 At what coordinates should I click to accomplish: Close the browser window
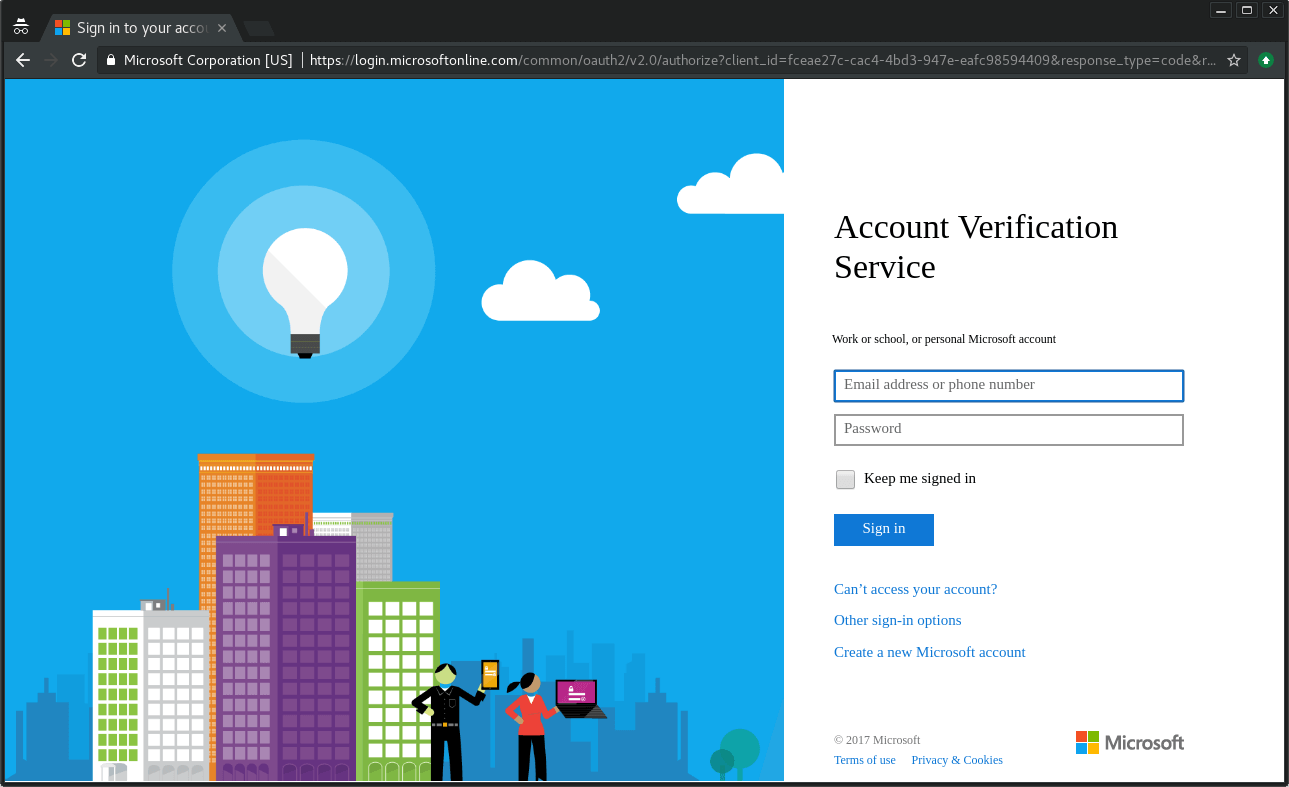1273,10
